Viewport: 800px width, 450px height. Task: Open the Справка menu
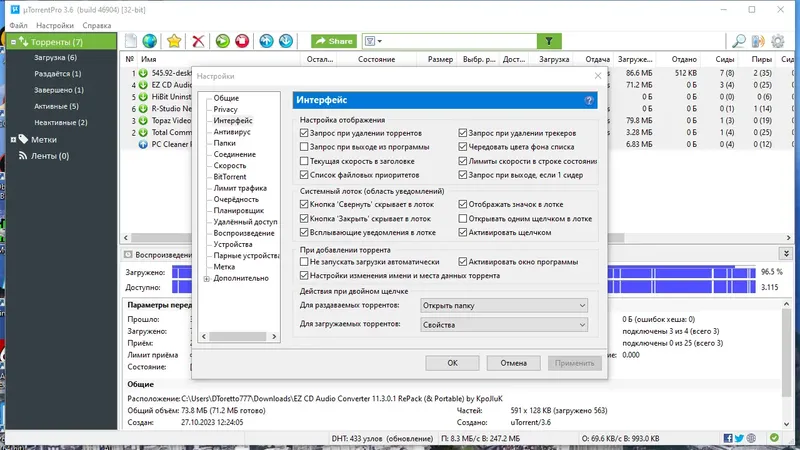pyautogui.click(x=96, y=25)
